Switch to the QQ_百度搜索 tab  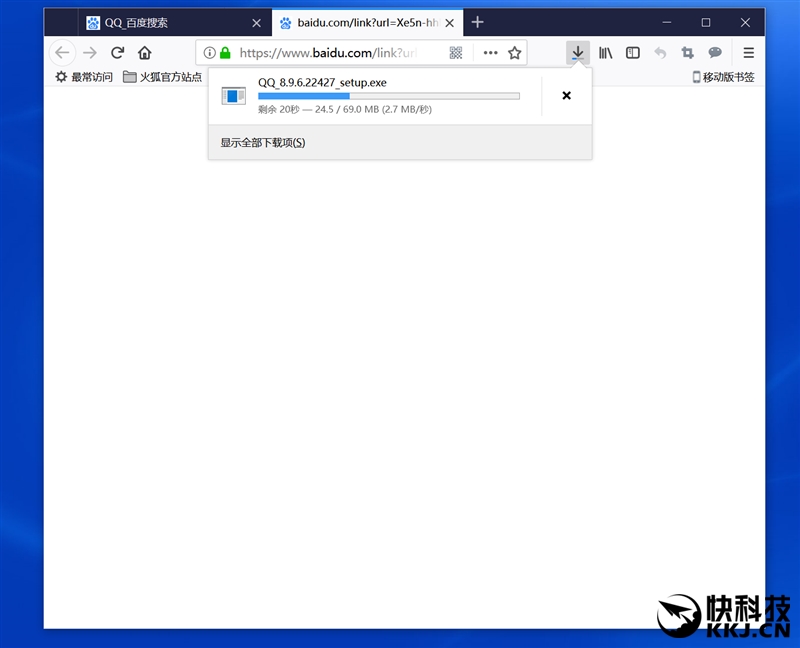(160, 22)
